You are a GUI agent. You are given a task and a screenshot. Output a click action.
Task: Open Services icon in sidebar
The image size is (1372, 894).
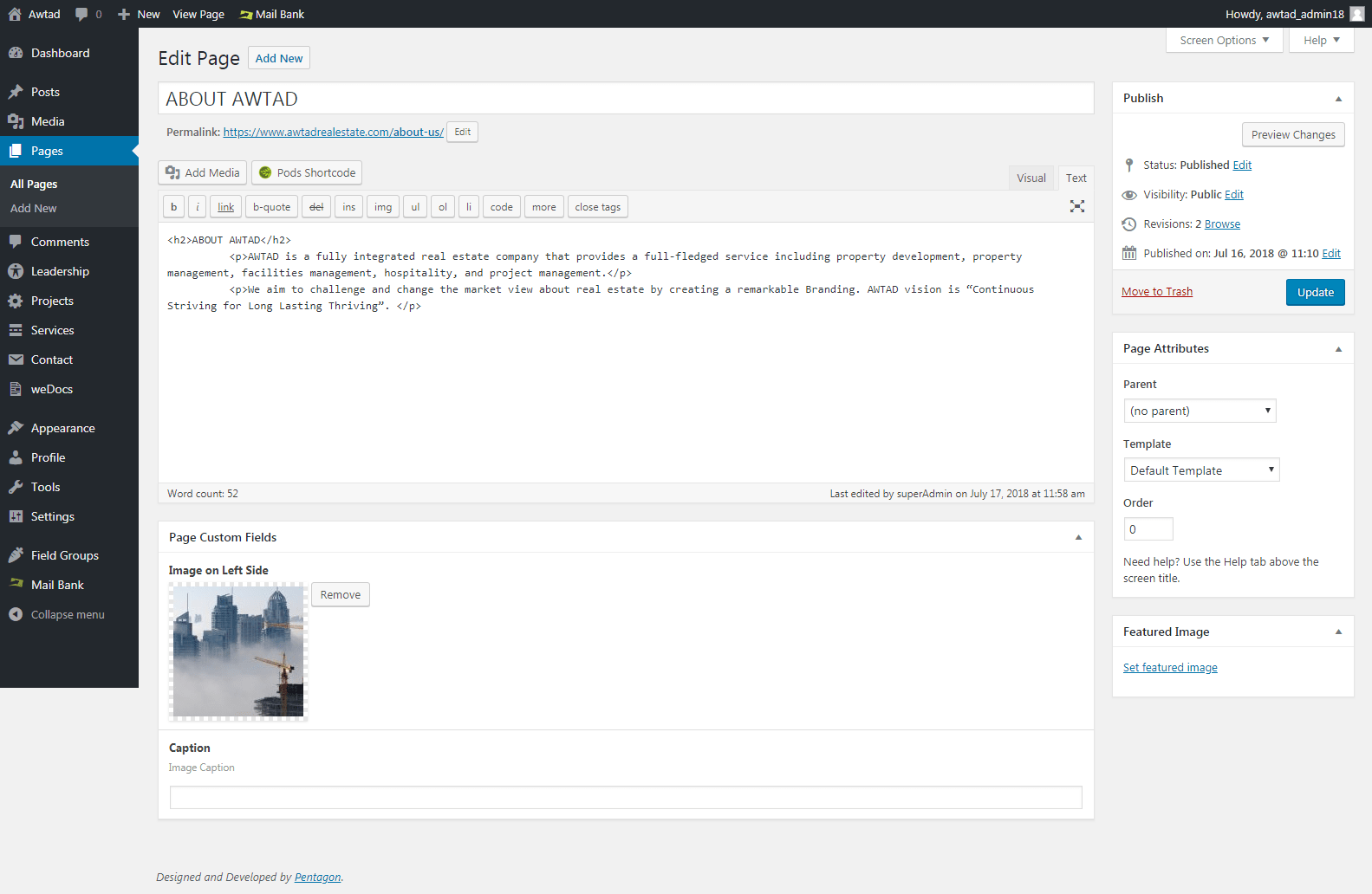pos(16,330)
